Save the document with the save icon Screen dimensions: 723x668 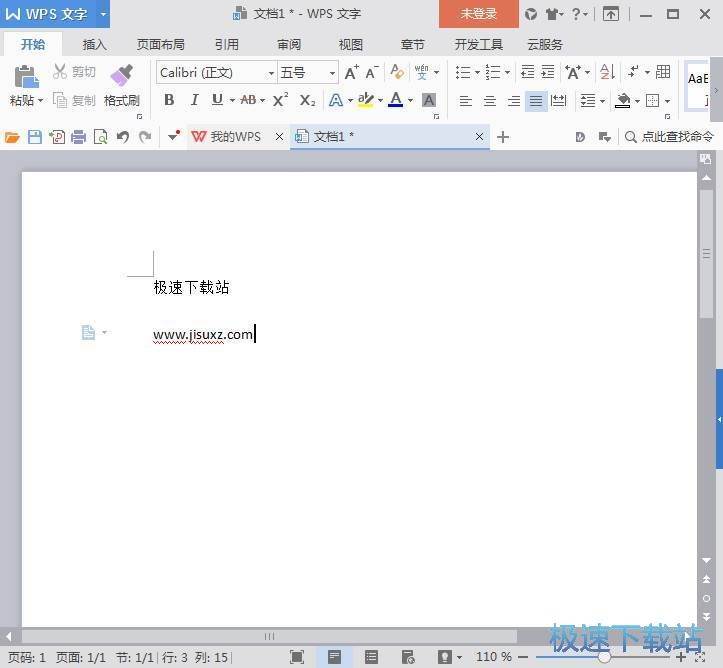tap(35, 137)
